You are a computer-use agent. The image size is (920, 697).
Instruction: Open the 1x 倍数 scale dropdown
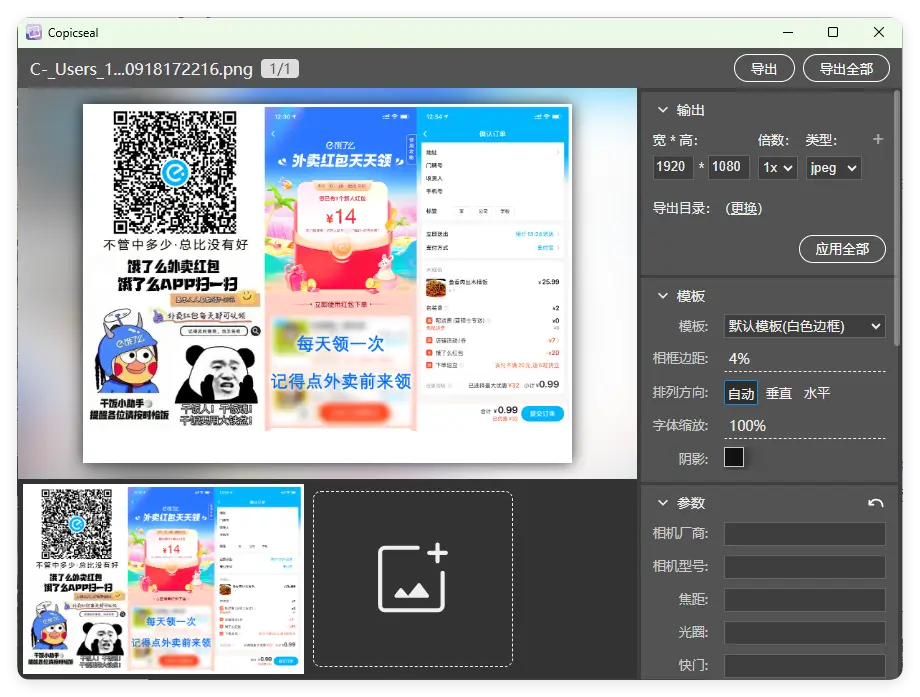pos(777,167)
